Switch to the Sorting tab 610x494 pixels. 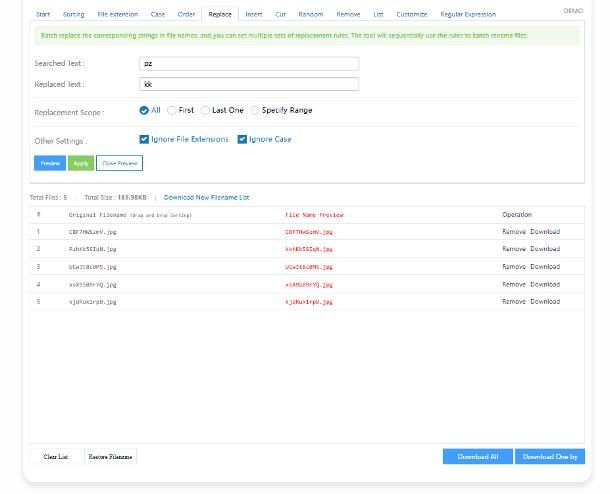tap(74, 15)
